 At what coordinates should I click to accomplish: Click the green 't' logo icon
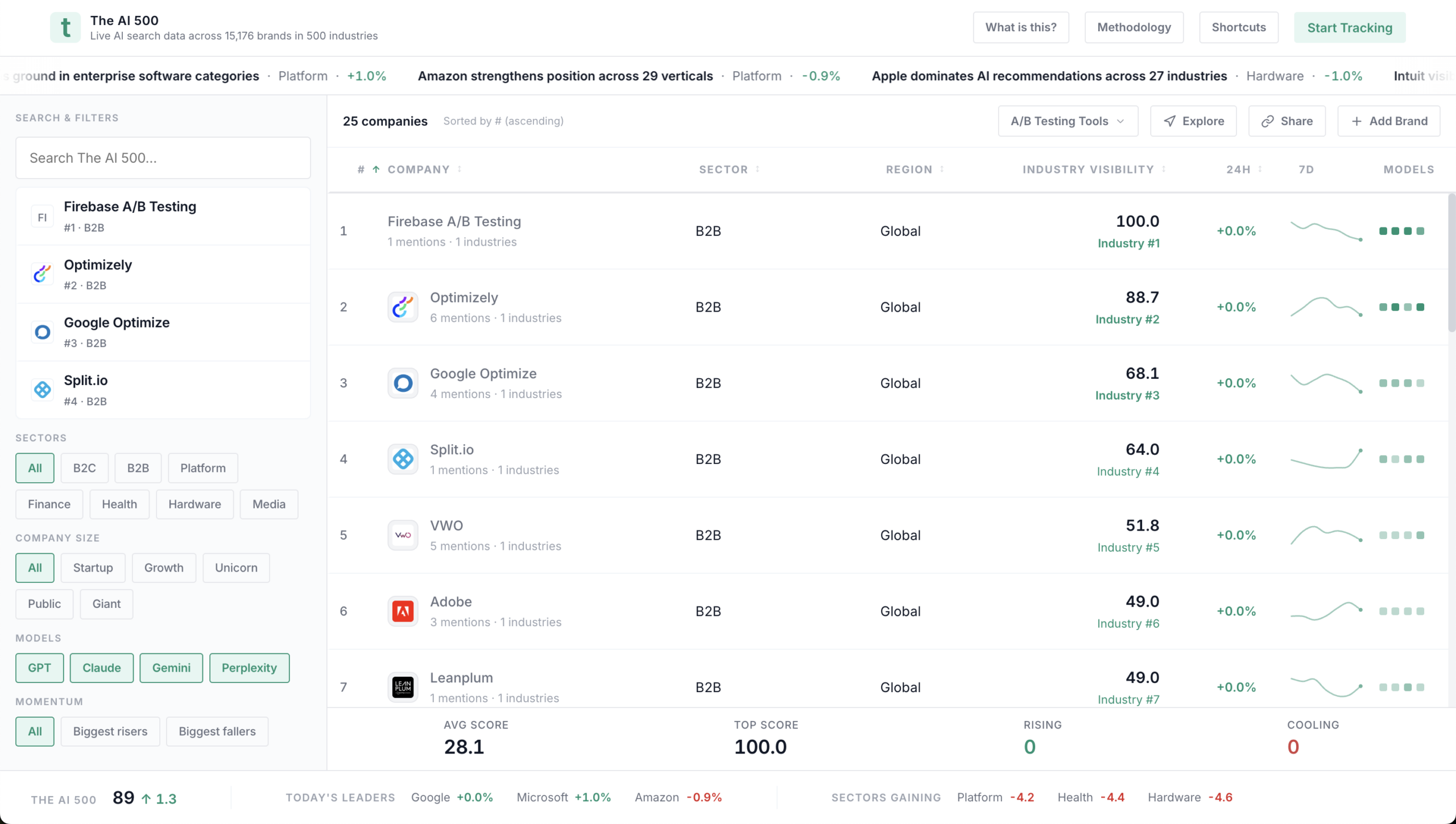tap(65, 27)
